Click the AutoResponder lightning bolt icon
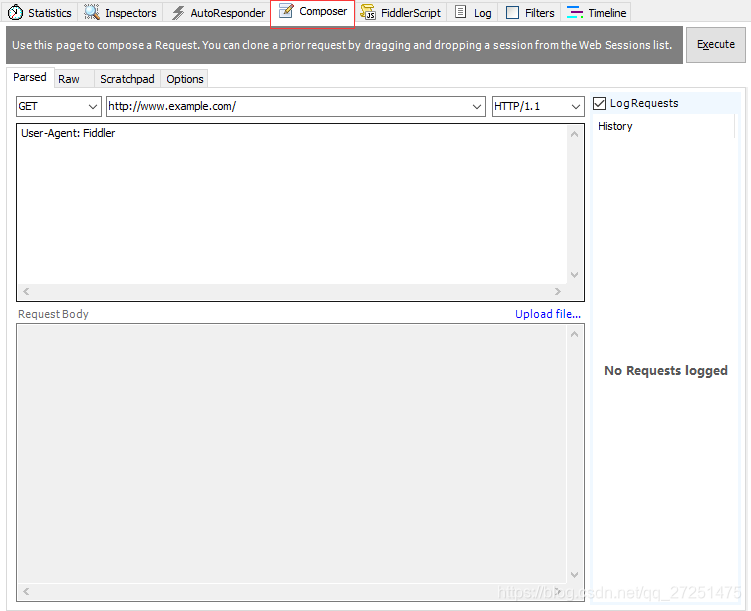The image size is (751, 611). [178, 12]
